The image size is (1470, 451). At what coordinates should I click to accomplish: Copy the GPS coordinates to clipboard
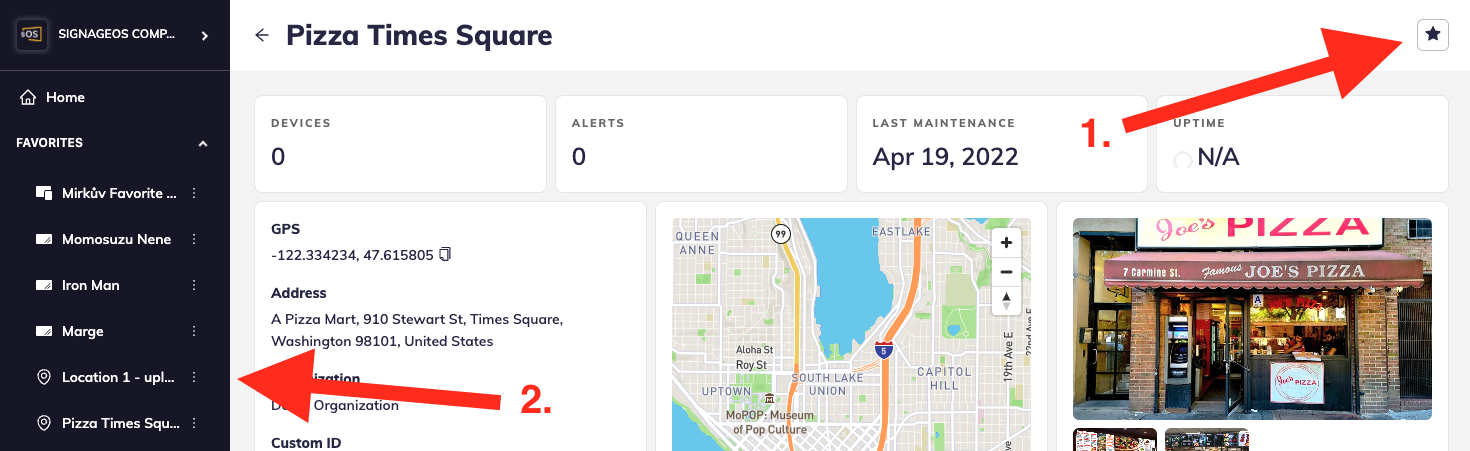445,255
